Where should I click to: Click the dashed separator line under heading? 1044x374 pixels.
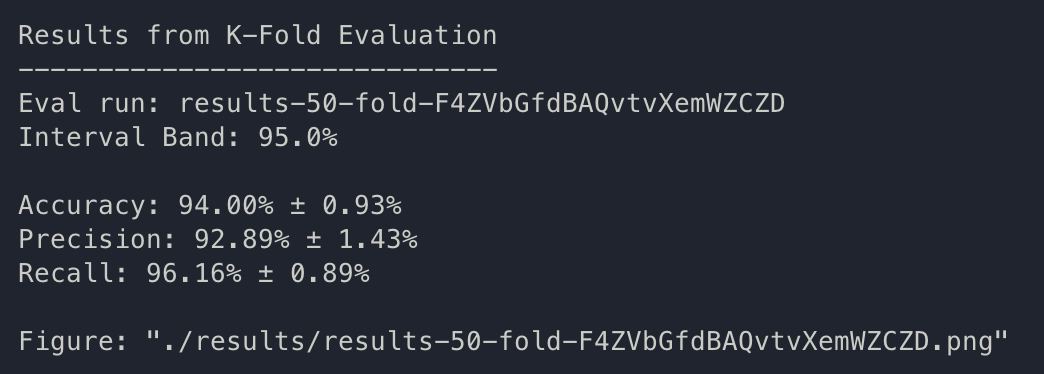click(258, 69)
